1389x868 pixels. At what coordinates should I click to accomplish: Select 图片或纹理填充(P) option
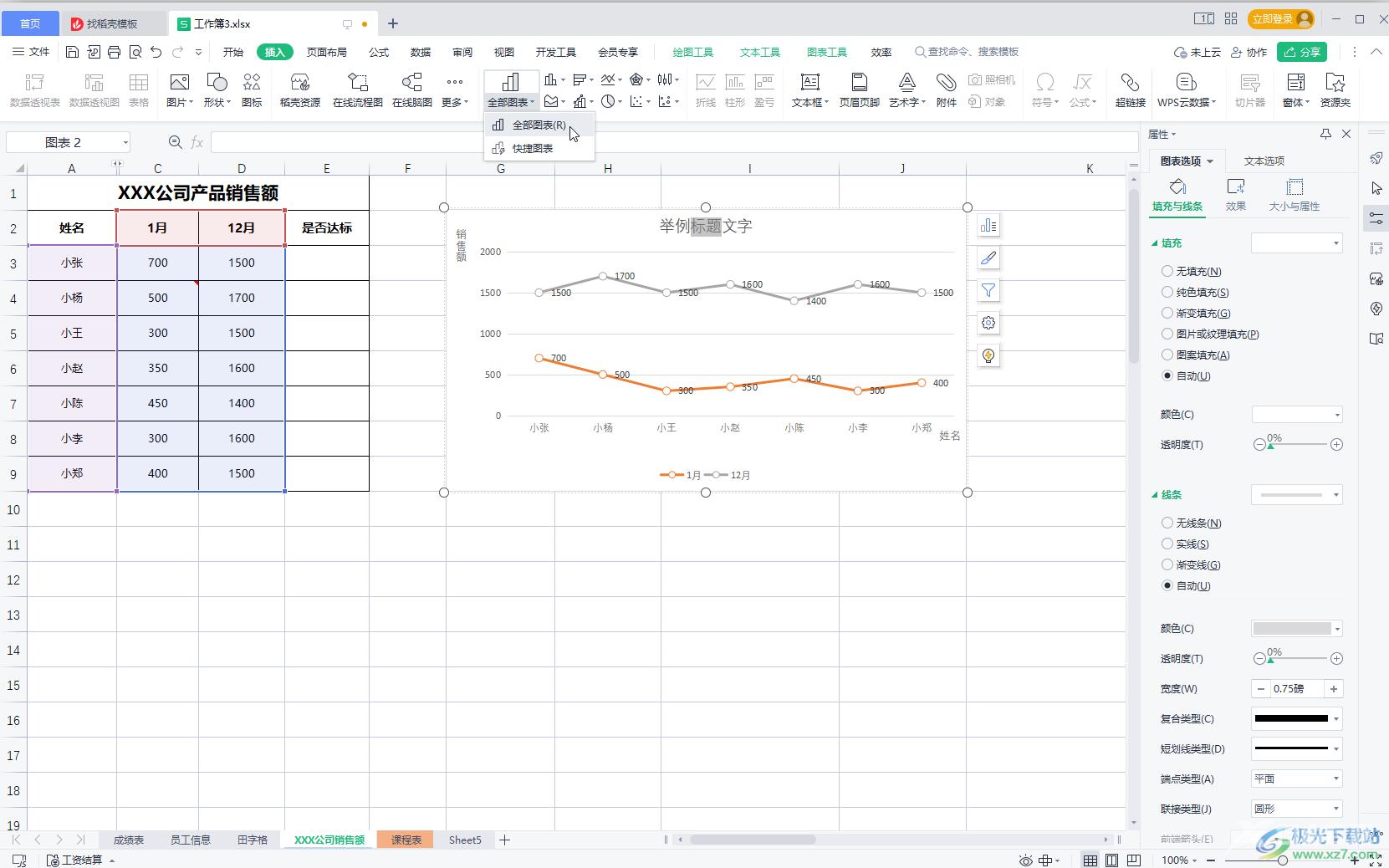pyautogui.click(x=1211, y=334)
